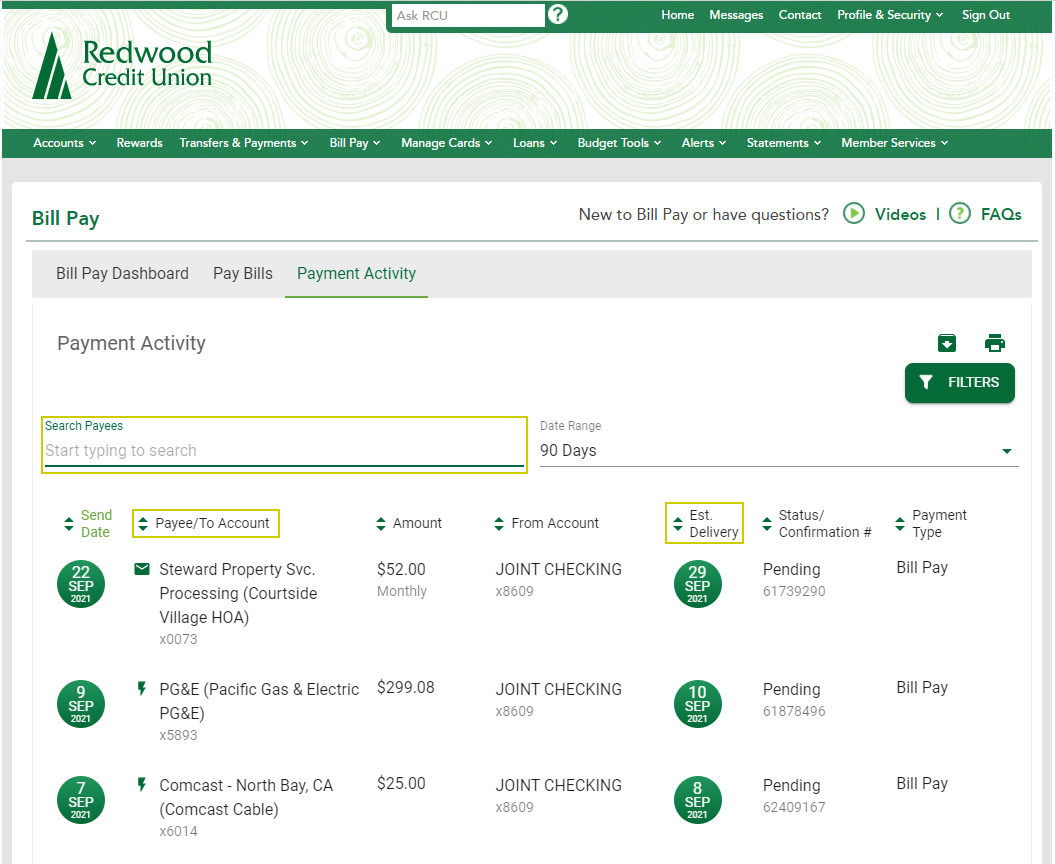The image size is (1055, 864).
Task: Expand the Accounts menu
Action: pyautogui.click(x=65, y=143)
